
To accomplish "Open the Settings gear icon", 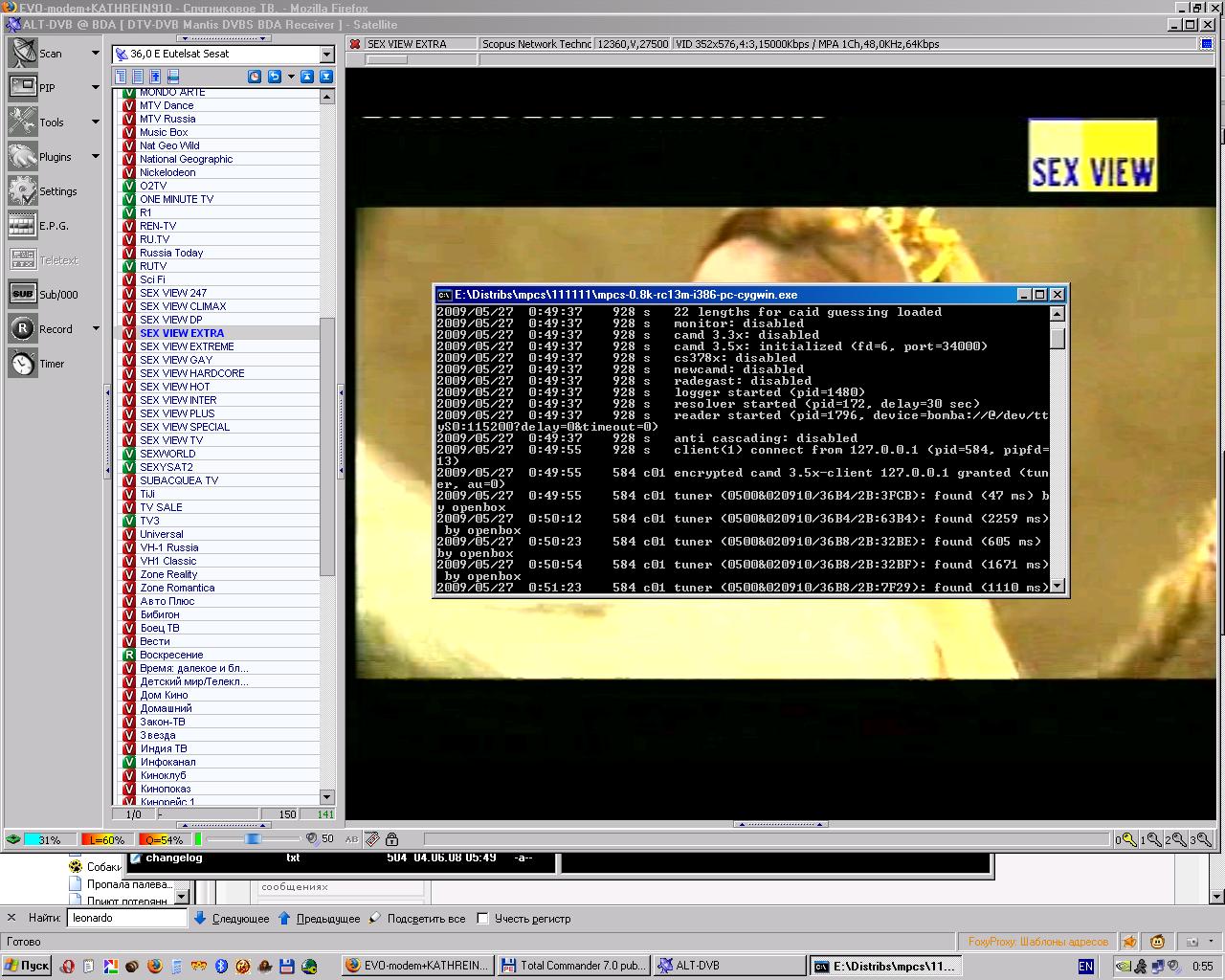I will (x=23, y=190).
